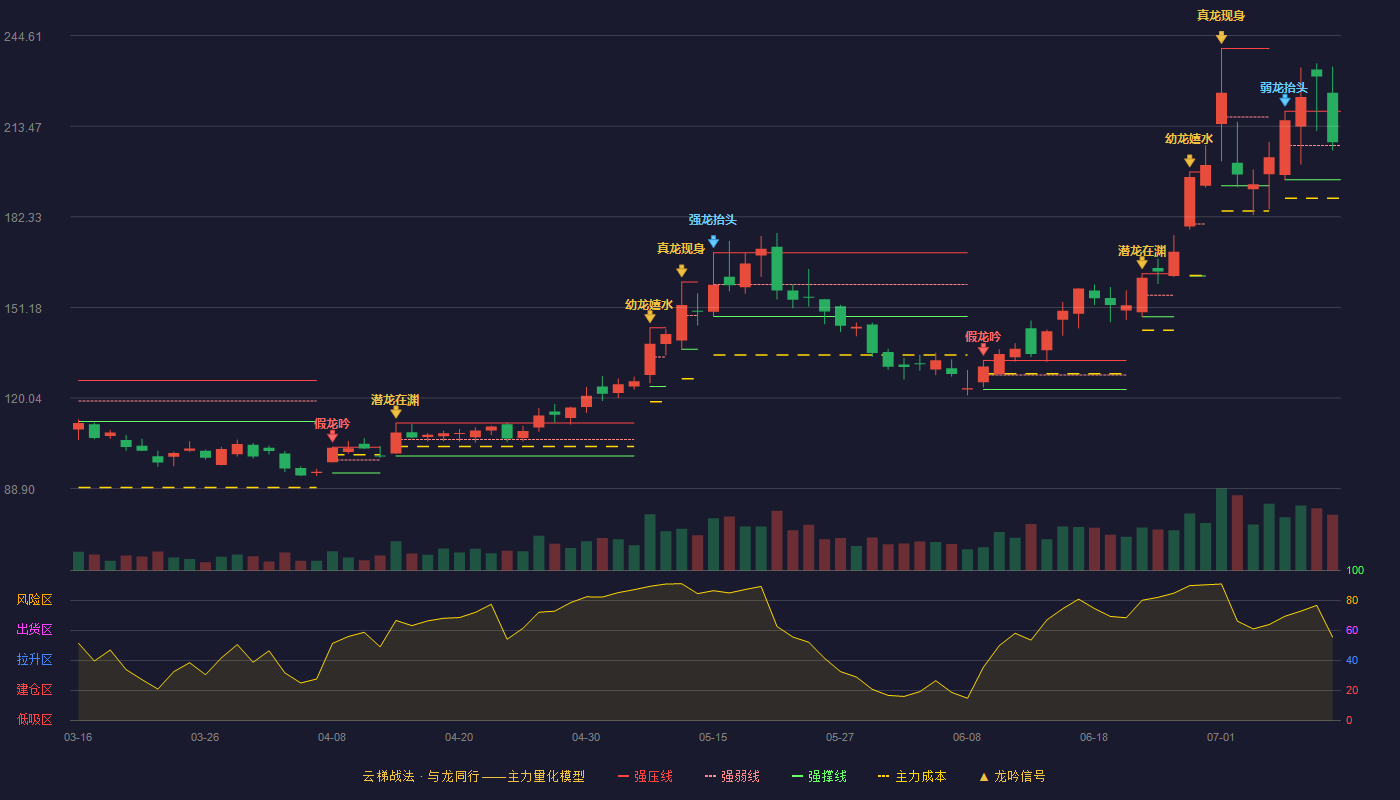Screen dimensions: 1400x800
Task: Click the 假龙吟 label above 06-08
Action: point(983,337)
